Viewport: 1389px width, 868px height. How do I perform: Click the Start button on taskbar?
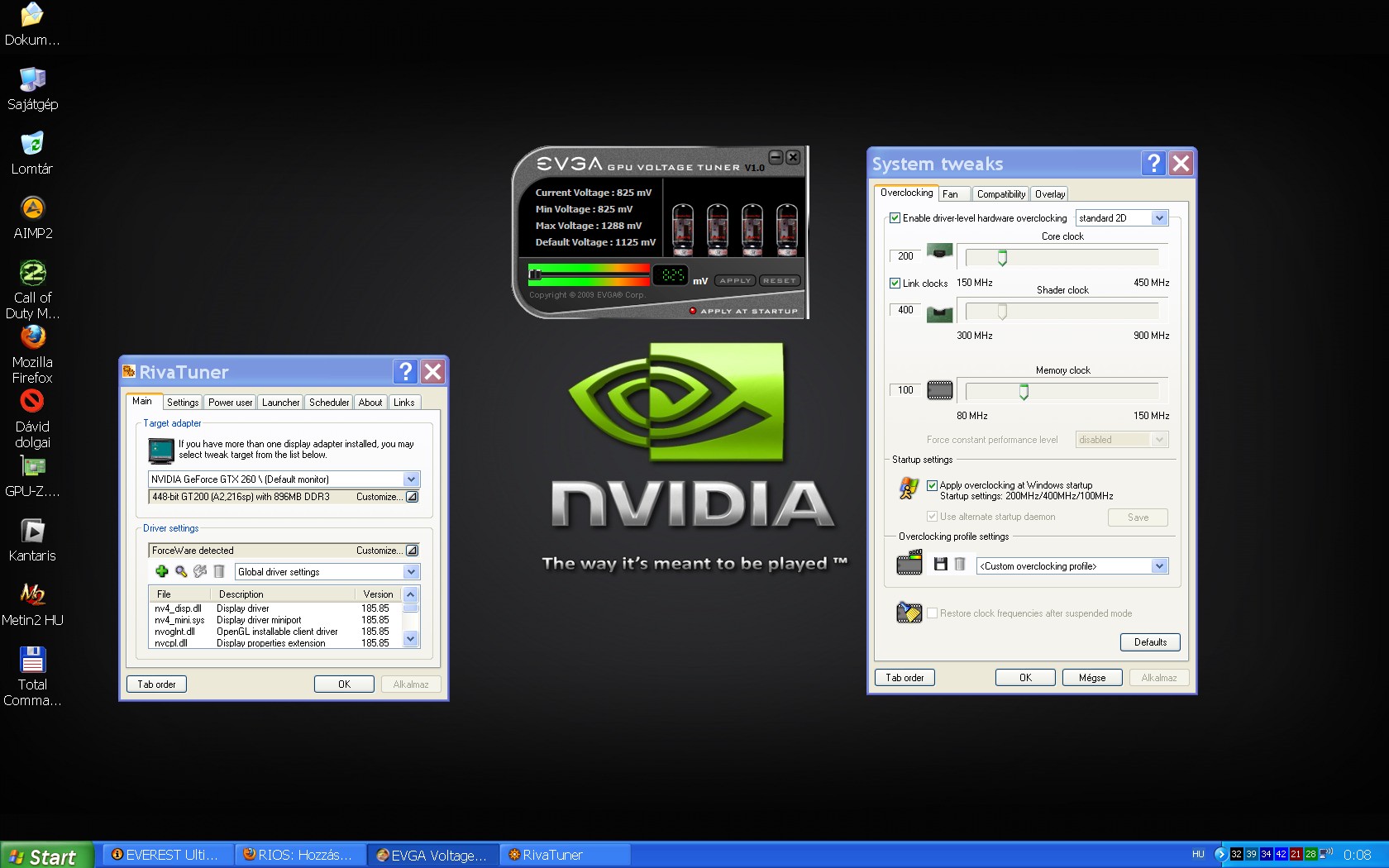coord(45,856)
